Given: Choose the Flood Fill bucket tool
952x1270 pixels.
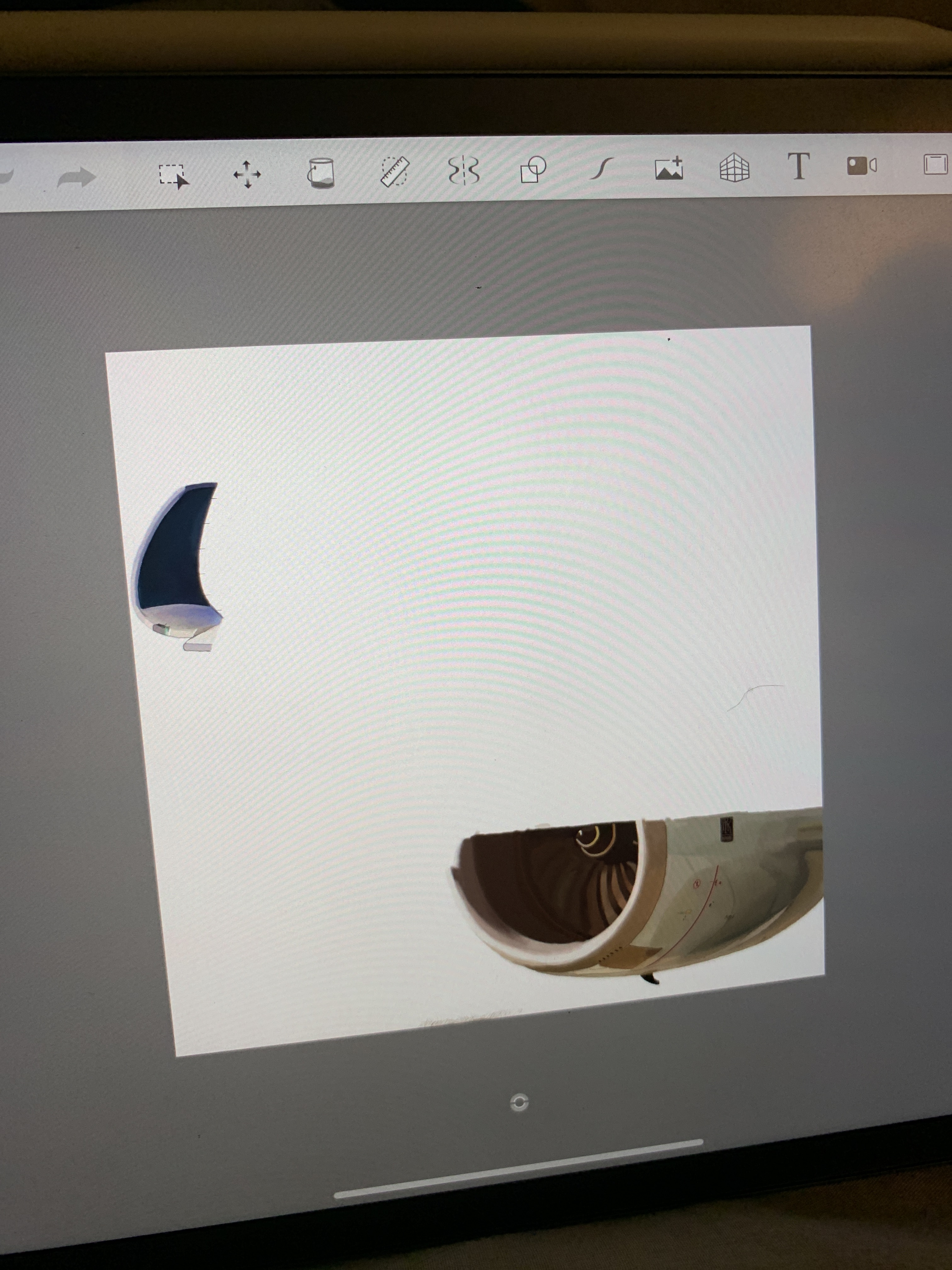Looking at the screenshot, I should [x=321, y=173].
